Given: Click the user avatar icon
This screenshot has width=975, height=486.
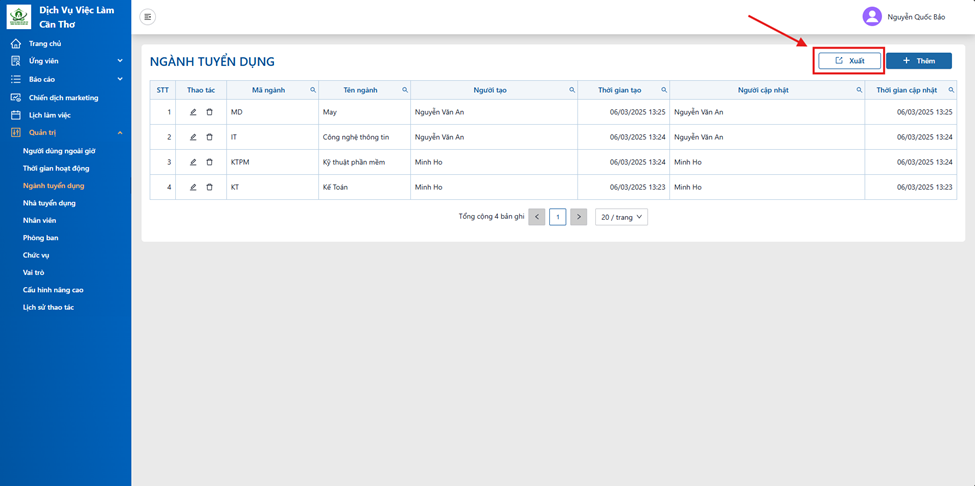Looking at the screenshot, I should [x=872, y=17].
